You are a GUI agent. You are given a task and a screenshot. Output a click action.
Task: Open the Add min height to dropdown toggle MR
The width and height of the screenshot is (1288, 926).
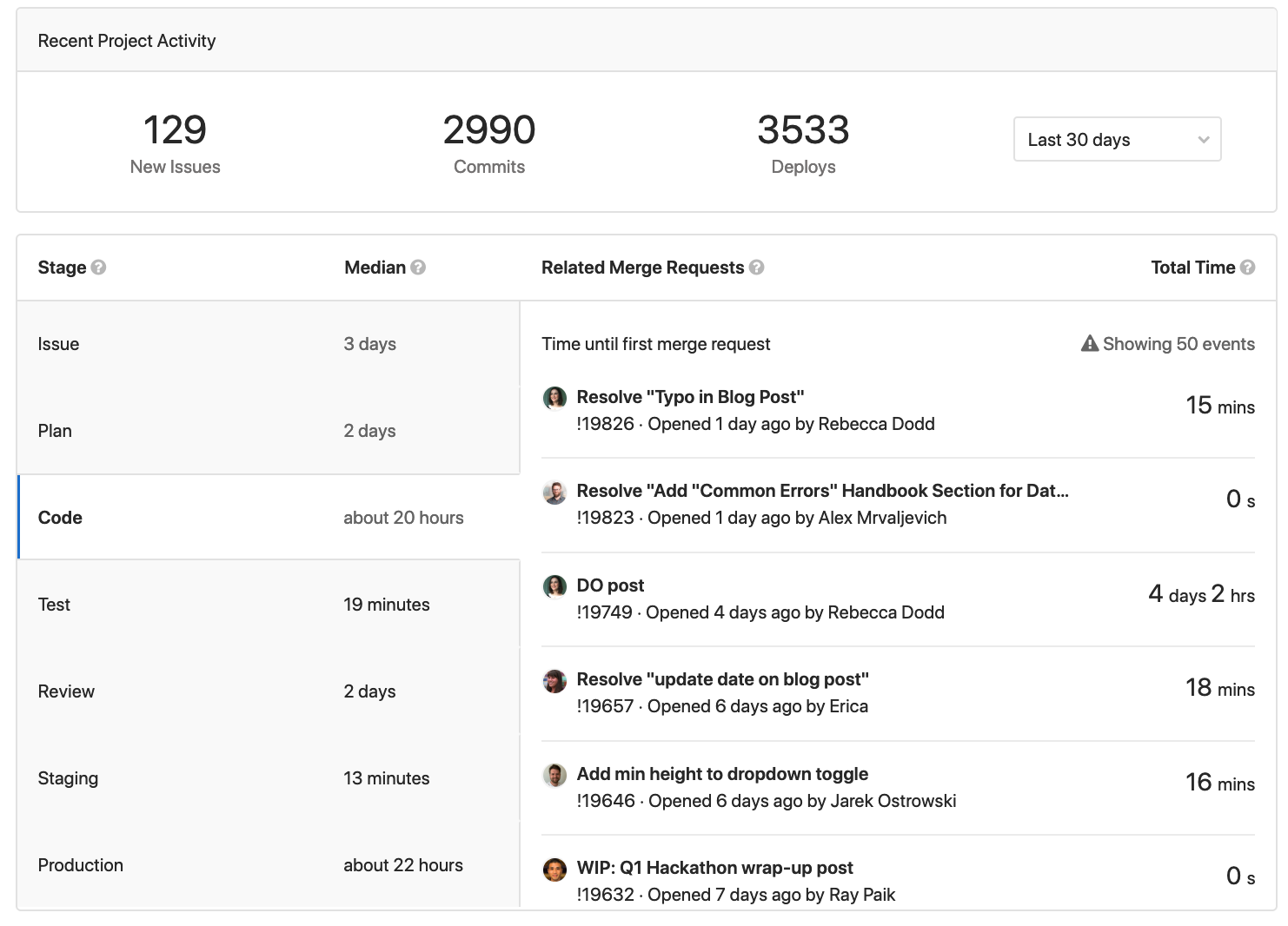click(722, 773)
